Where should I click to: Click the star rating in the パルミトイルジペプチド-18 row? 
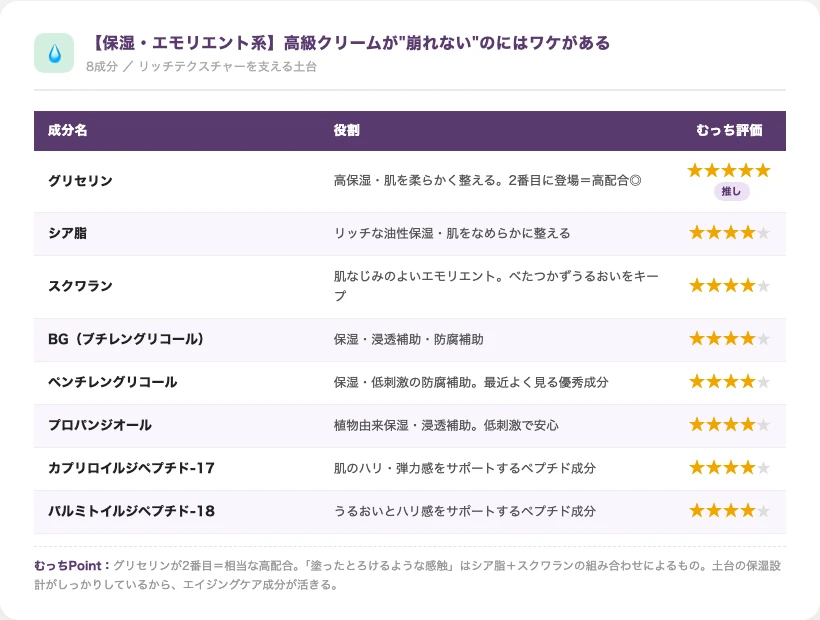point(729,510)
